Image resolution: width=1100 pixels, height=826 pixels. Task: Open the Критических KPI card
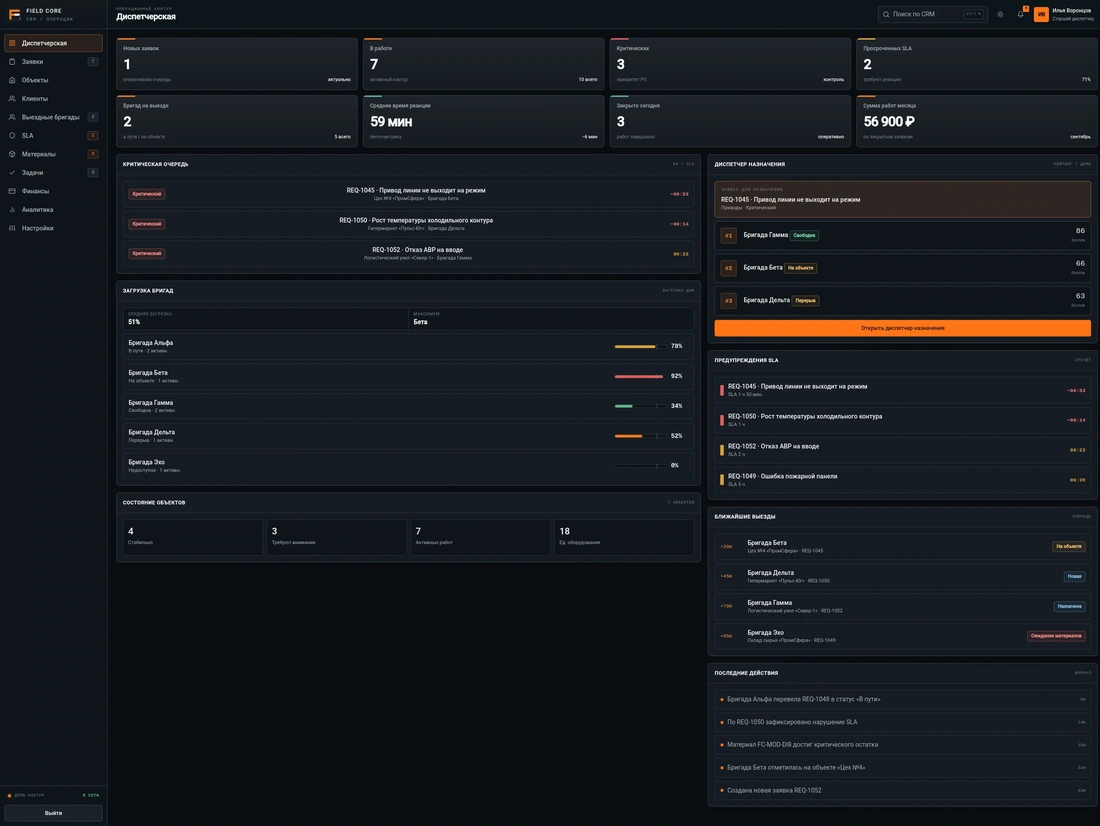point(730,63)
